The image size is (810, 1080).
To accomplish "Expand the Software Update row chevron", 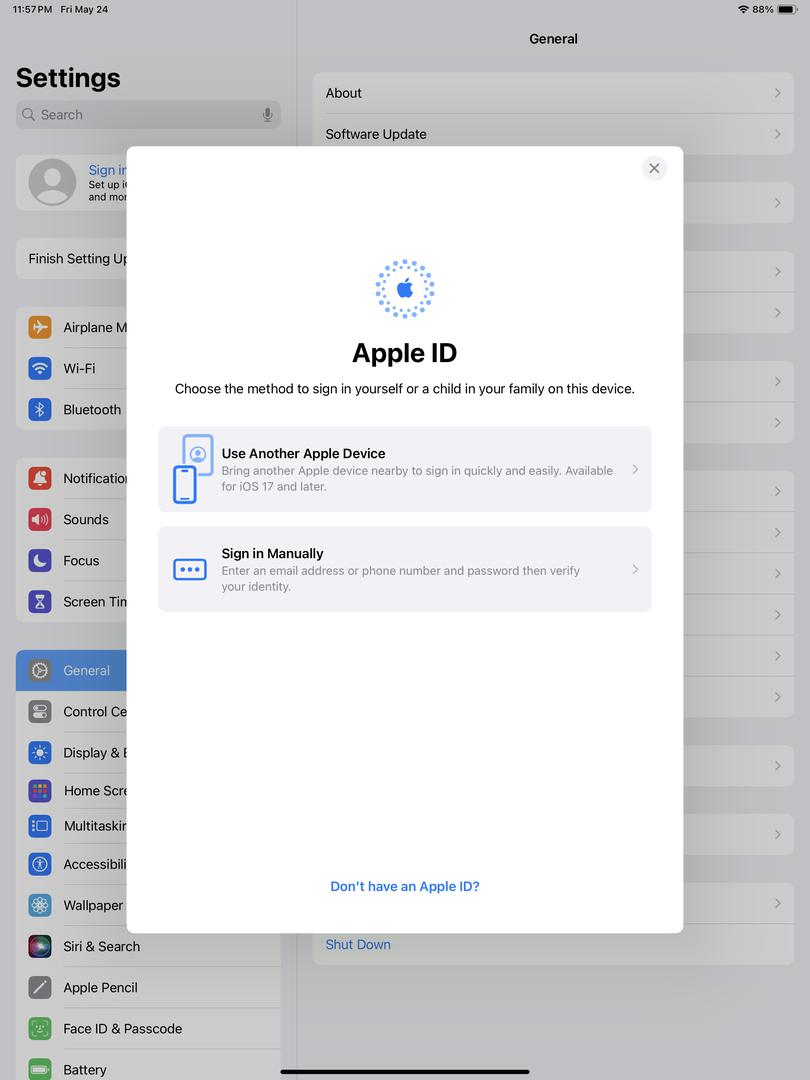I will pyautogui.click(x=778, y=134).
